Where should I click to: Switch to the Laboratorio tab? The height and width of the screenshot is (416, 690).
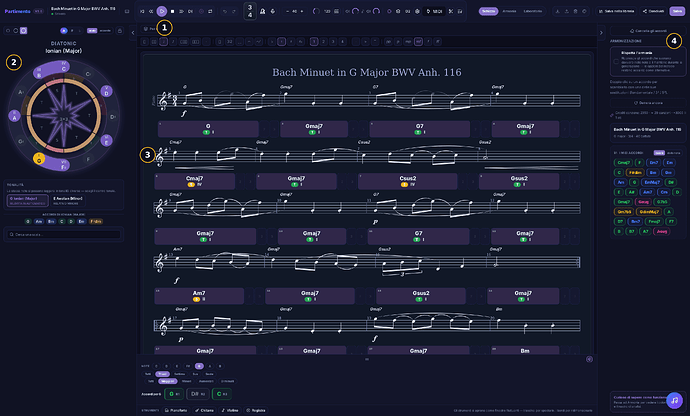click(532, 11)
